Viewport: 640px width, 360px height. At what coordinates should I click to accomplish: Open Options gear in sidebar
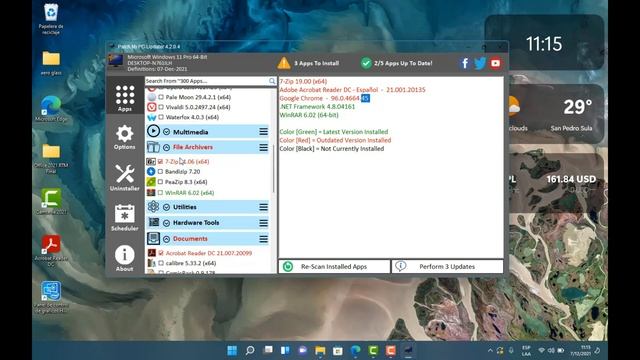124,137
